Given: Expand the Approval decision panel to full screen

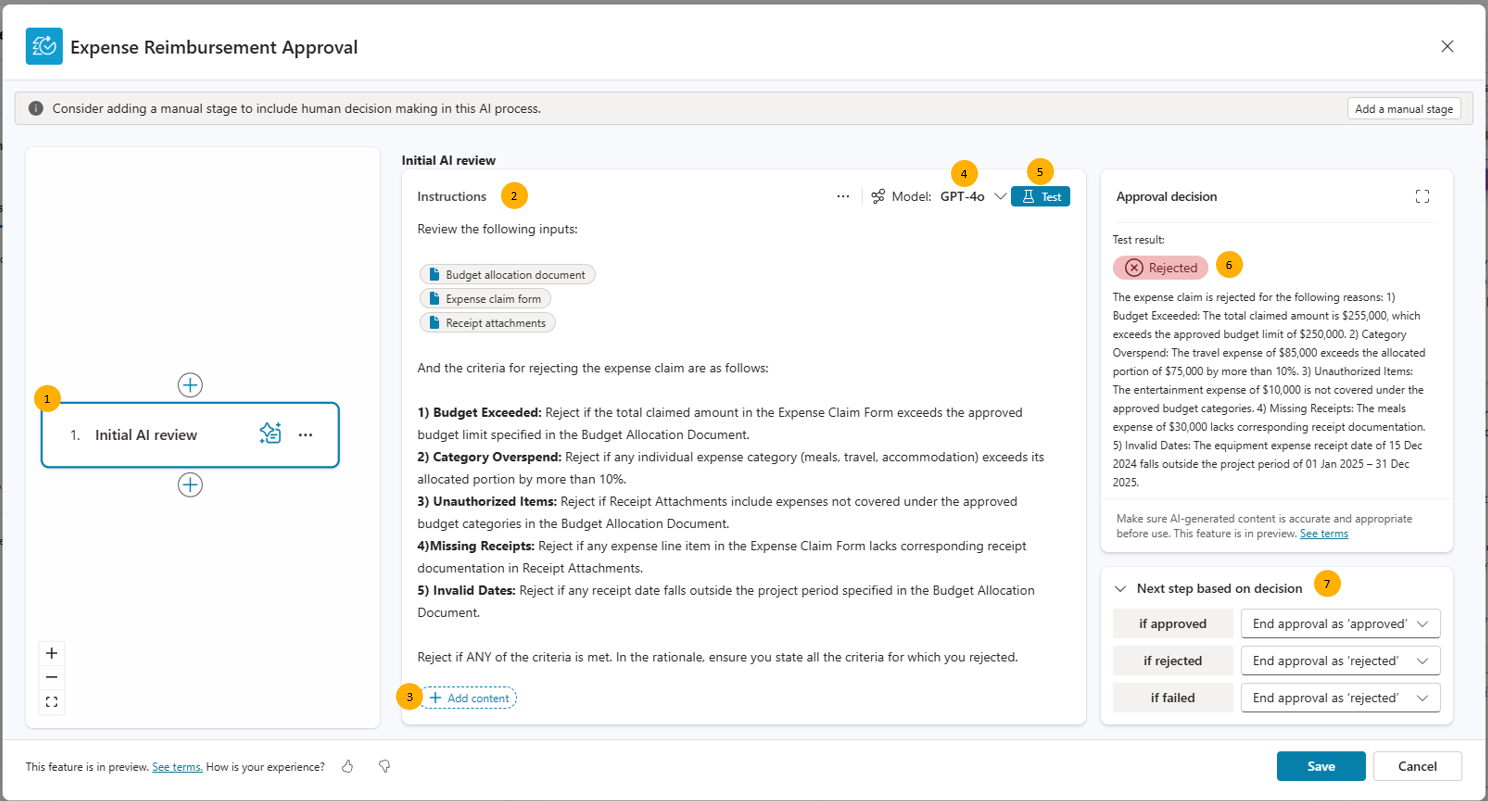Looking at the screenshot, I should click(1422, 196).
